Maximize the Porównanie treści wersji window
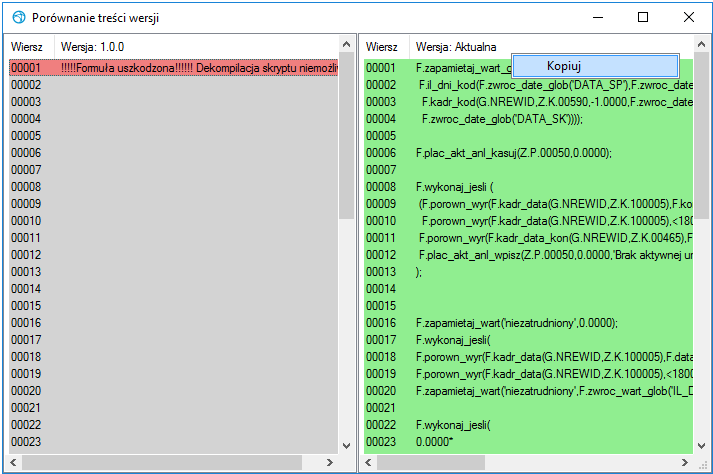 [643, 17]
